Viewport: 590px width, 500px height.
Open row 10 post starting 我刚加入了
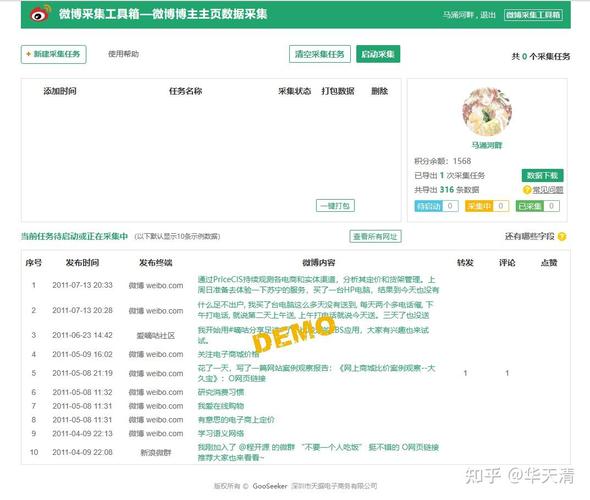[x=318, y=452]
